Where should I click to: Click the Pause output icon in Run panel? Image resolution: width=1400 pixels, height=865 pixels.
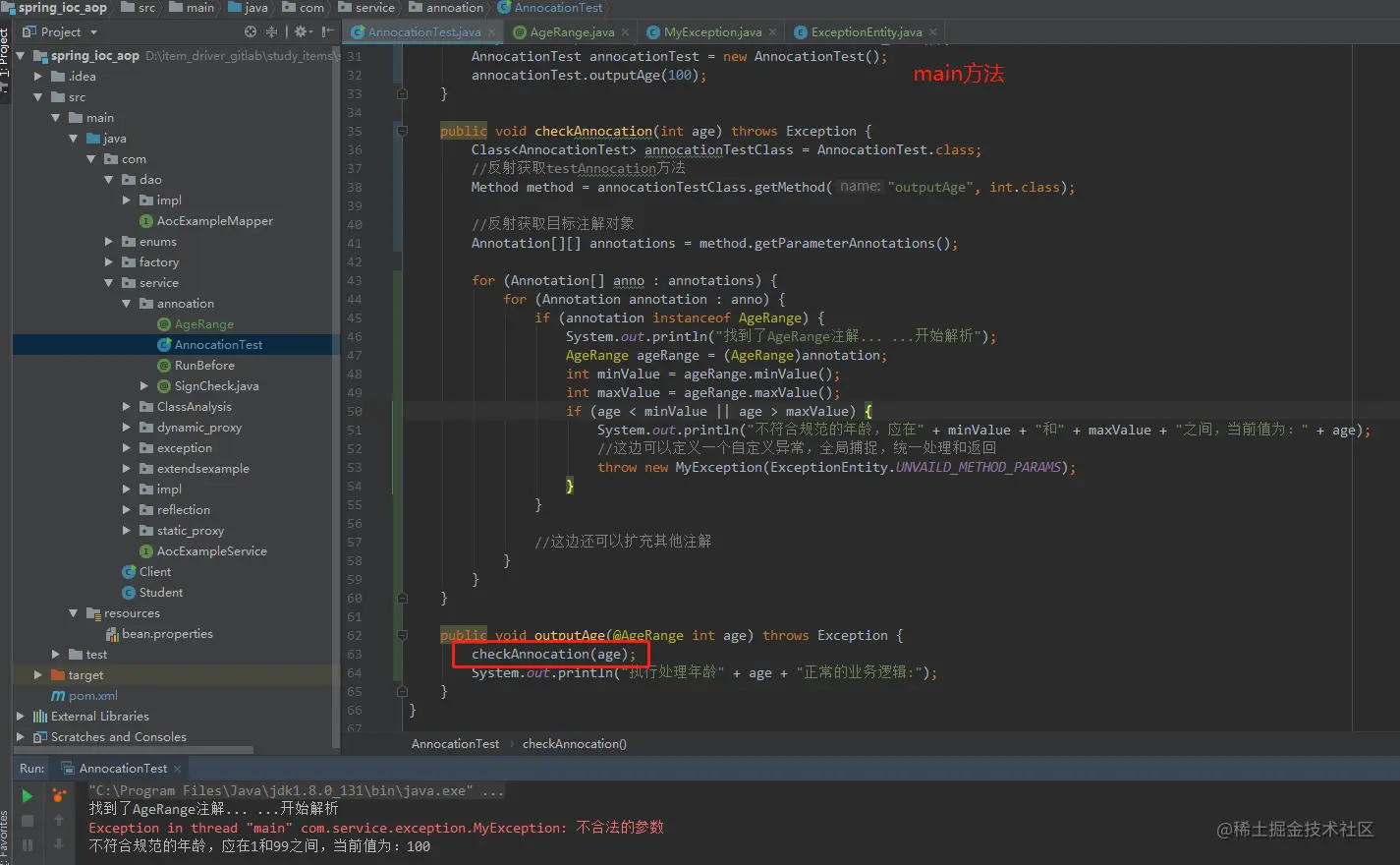(x=28, y=844)
